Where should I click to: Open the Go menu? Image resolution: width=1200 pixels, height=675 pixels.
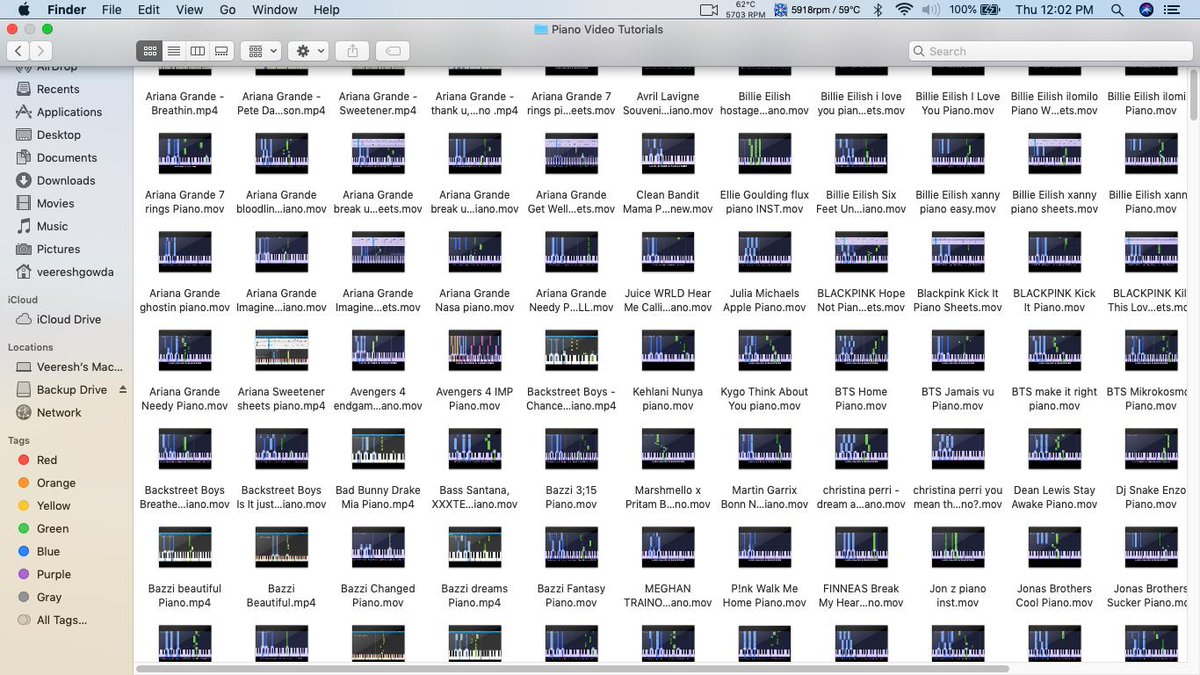pos(228,10)
